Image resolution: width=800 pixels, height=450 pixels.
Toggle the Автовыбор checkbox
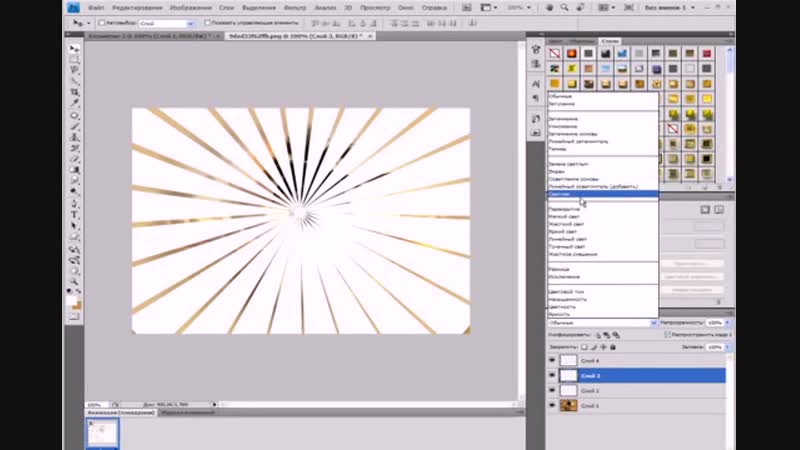click(102, 23)
